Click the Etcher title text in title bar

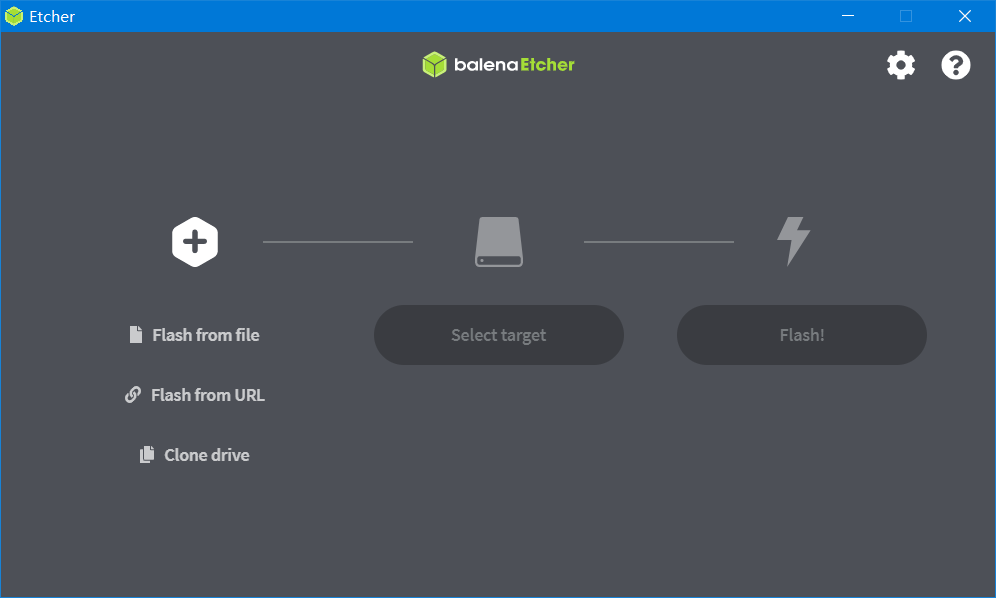(52, 16)
